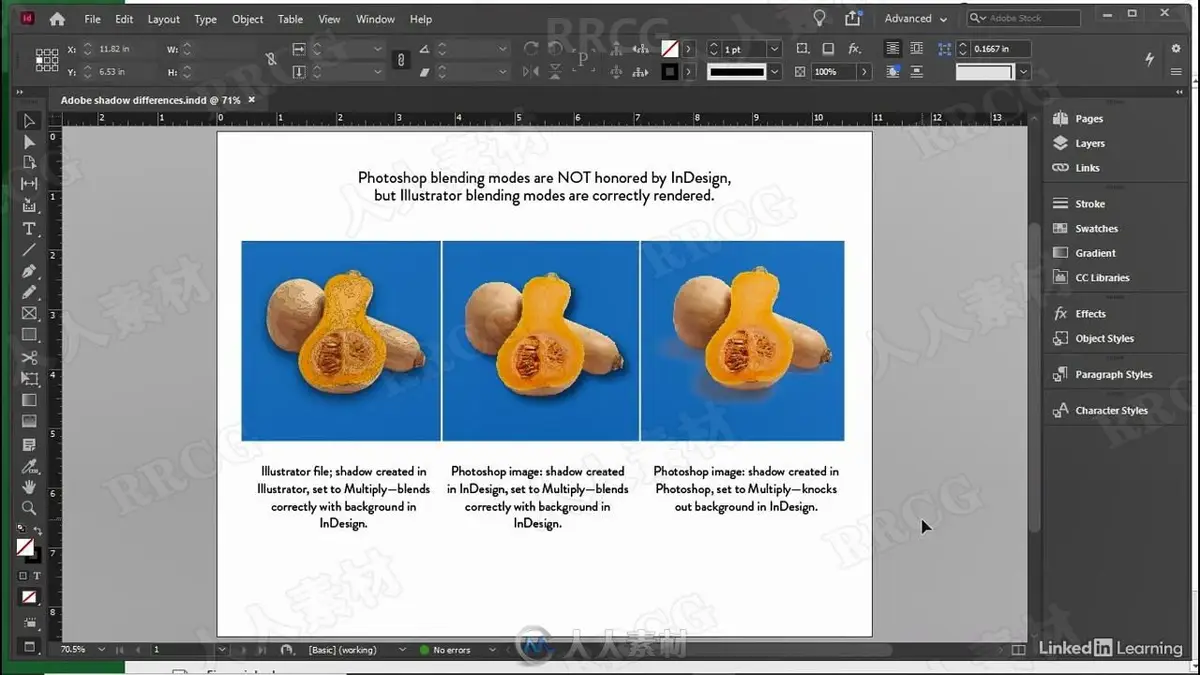
Task: Open the Object menu
Action: pos(248,19)
